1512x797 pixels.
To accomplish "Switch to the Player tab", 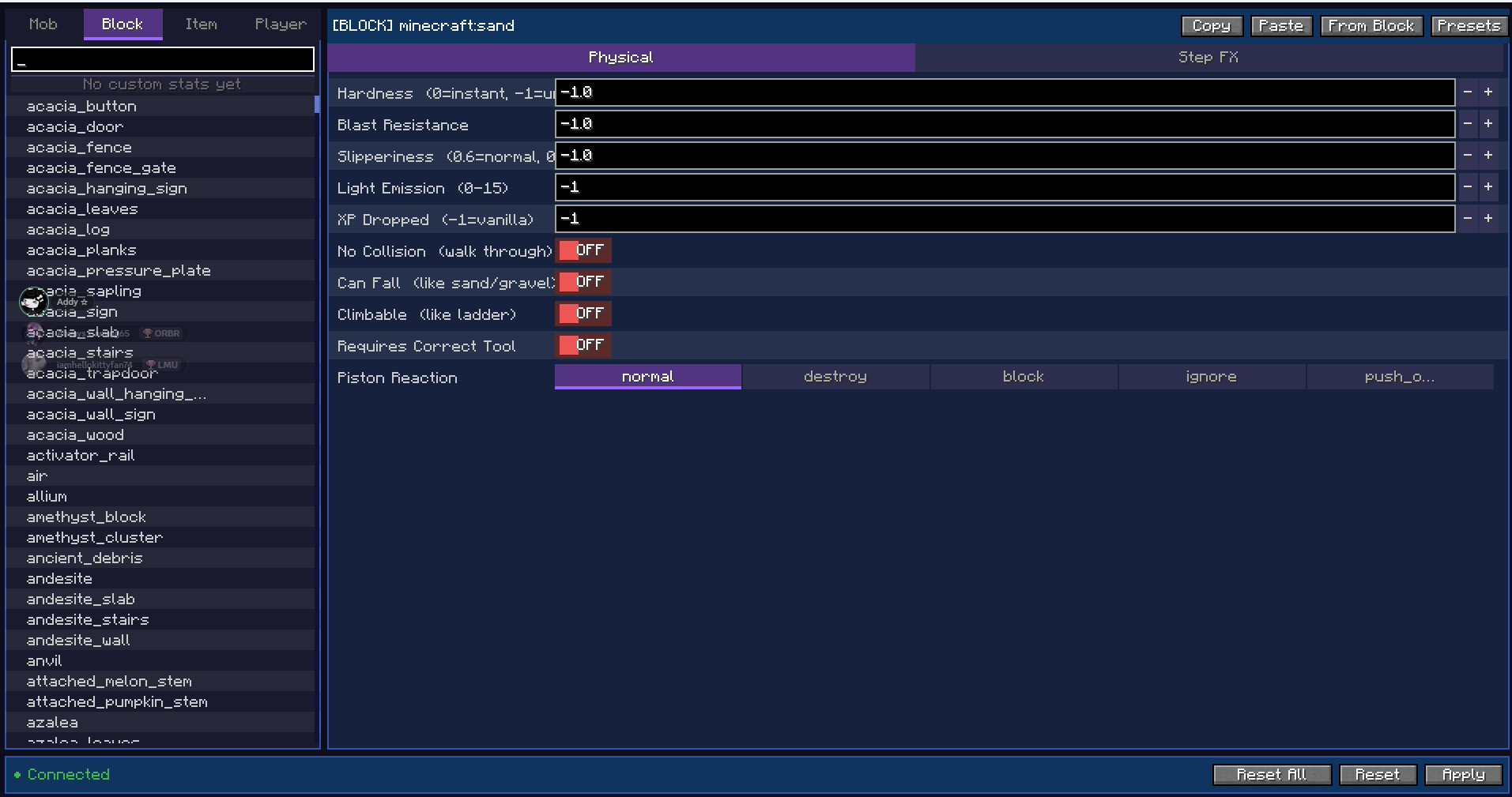I will 281,24.
